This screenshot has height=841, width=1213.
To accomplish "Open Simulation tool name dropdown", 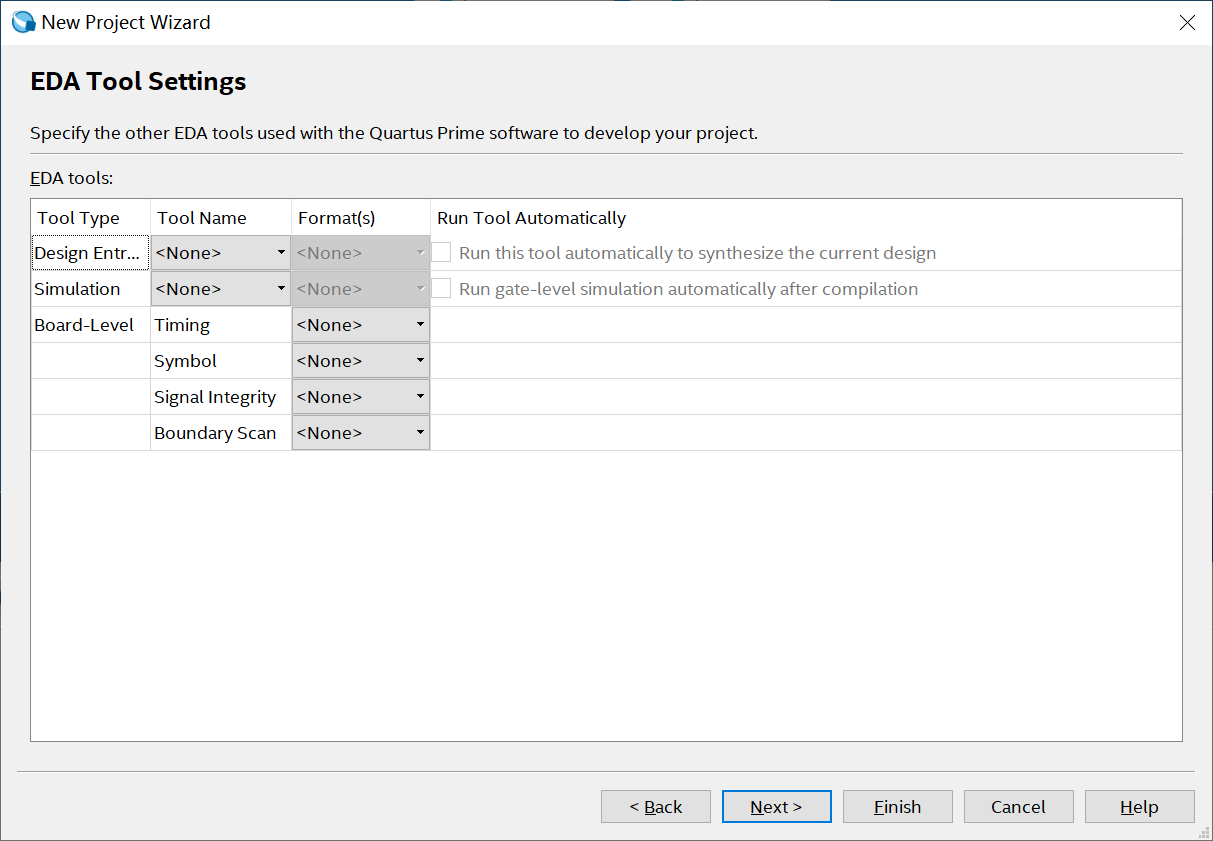I will (x=220, y=289).
